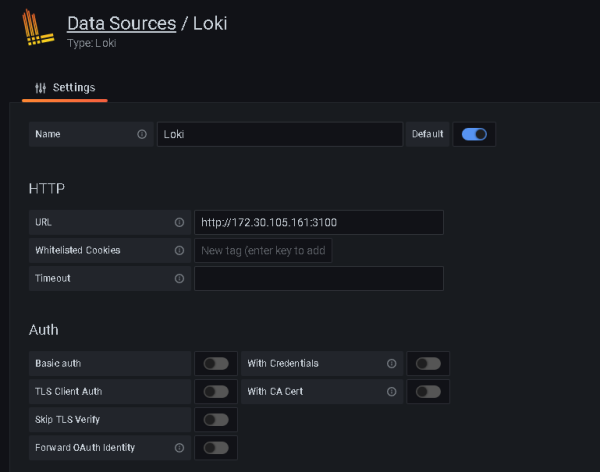
Task: Open the Settings tab
Action: pyautogui.click(x=65, y=88)
